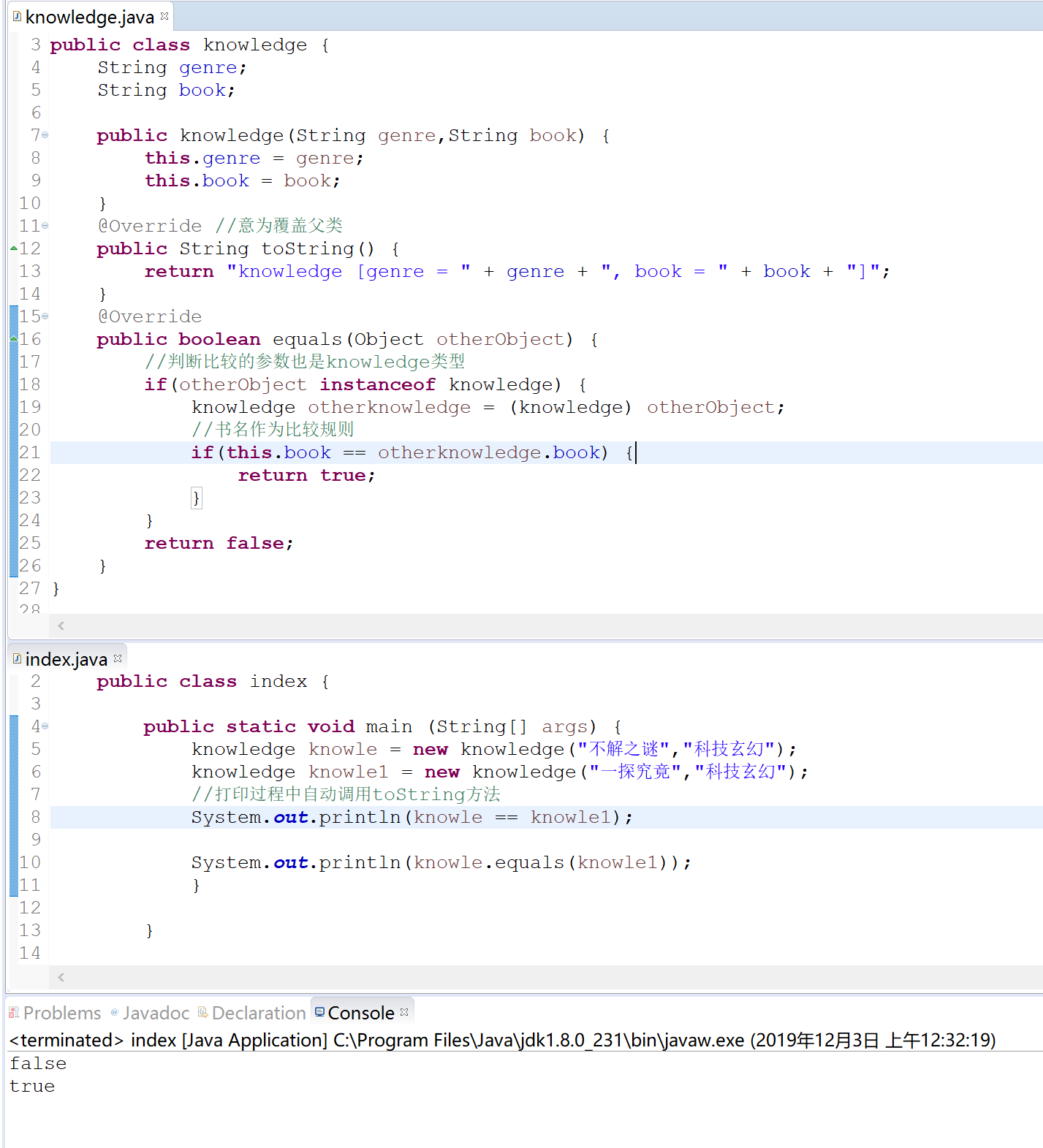Click the comment about knowledge类型 on line 17
Screen dimensions: 1043x1148
[x=305, y=361]
